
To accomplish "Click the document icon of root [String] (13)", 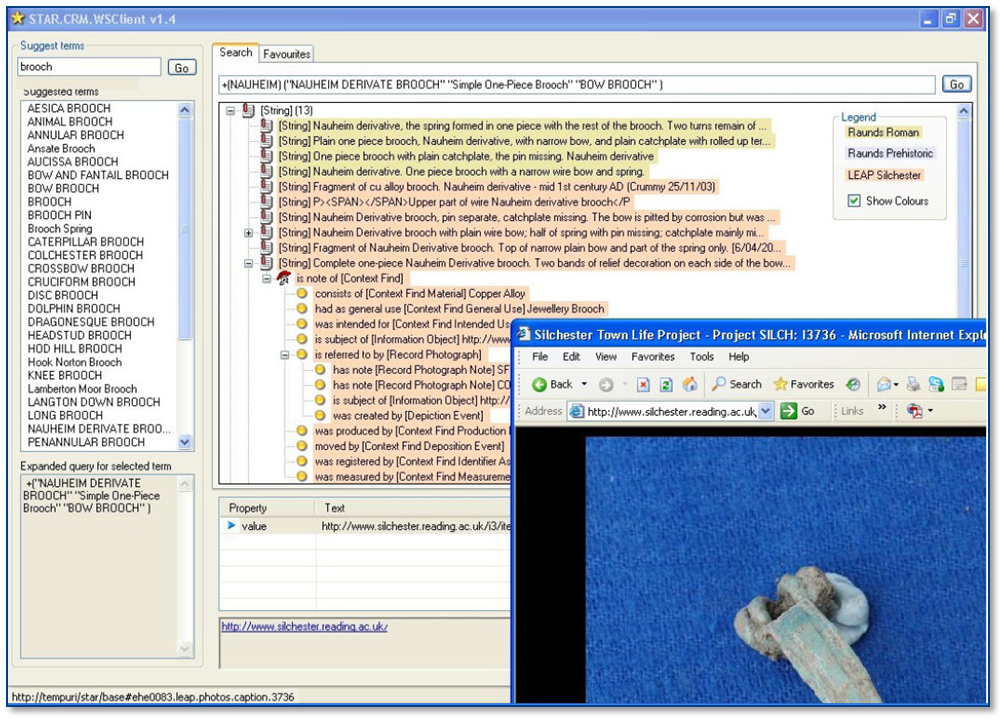I will tap(248, 111).
